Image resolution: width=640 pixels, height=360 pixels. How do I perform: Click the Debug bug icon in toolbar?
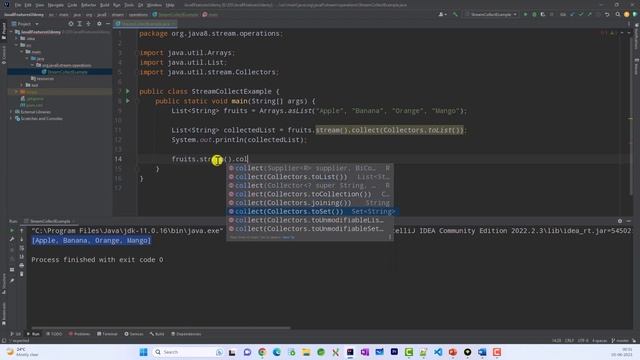534,14
